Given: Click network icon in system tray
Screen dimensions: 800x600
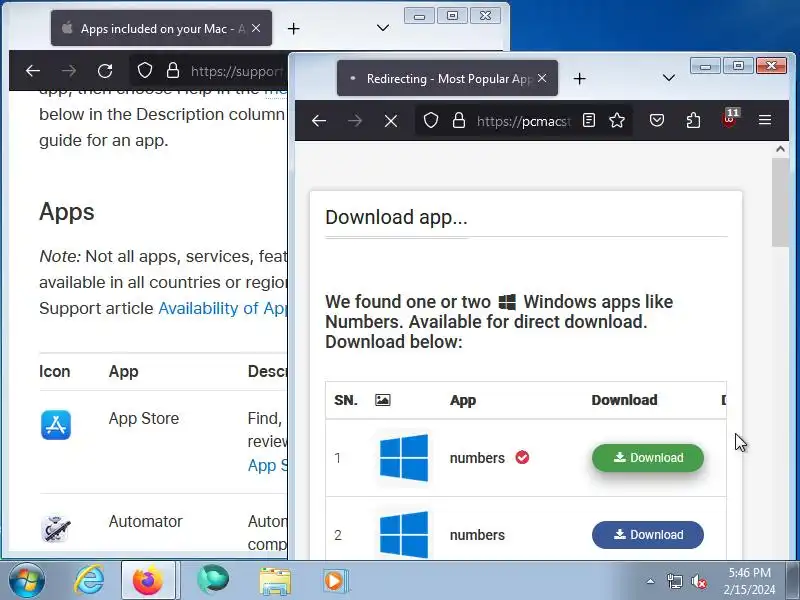Looking at the screenshot, I should click(675, 581).
